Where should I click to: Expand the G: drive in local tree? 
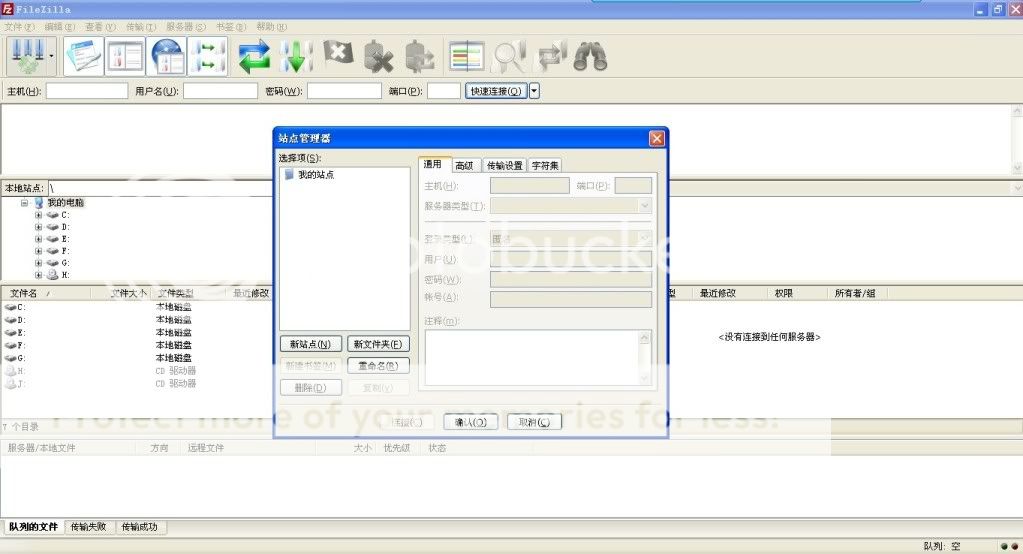[38, 263]
